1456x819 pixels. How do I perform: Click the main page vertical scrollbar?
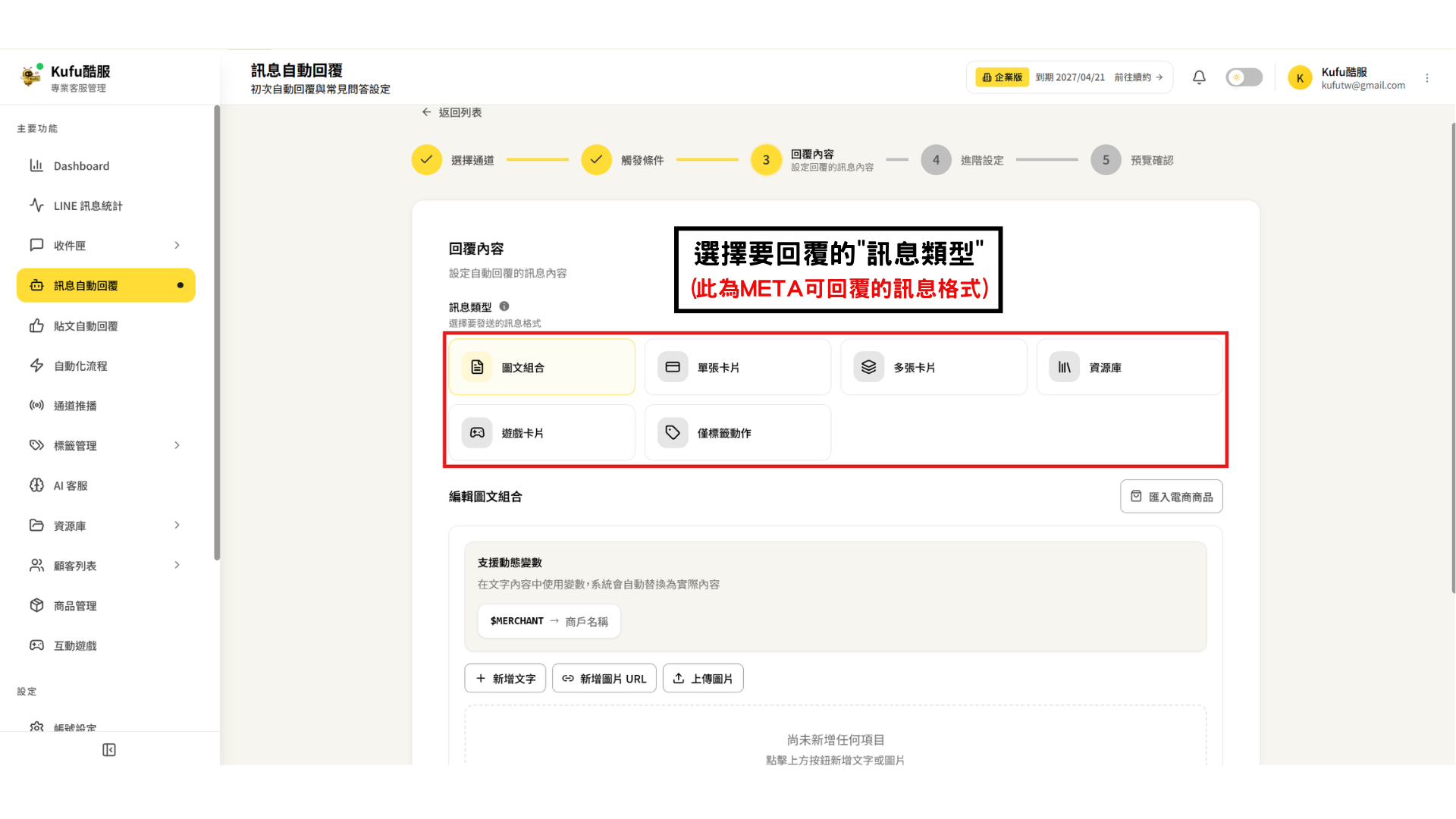[1452, 356]
